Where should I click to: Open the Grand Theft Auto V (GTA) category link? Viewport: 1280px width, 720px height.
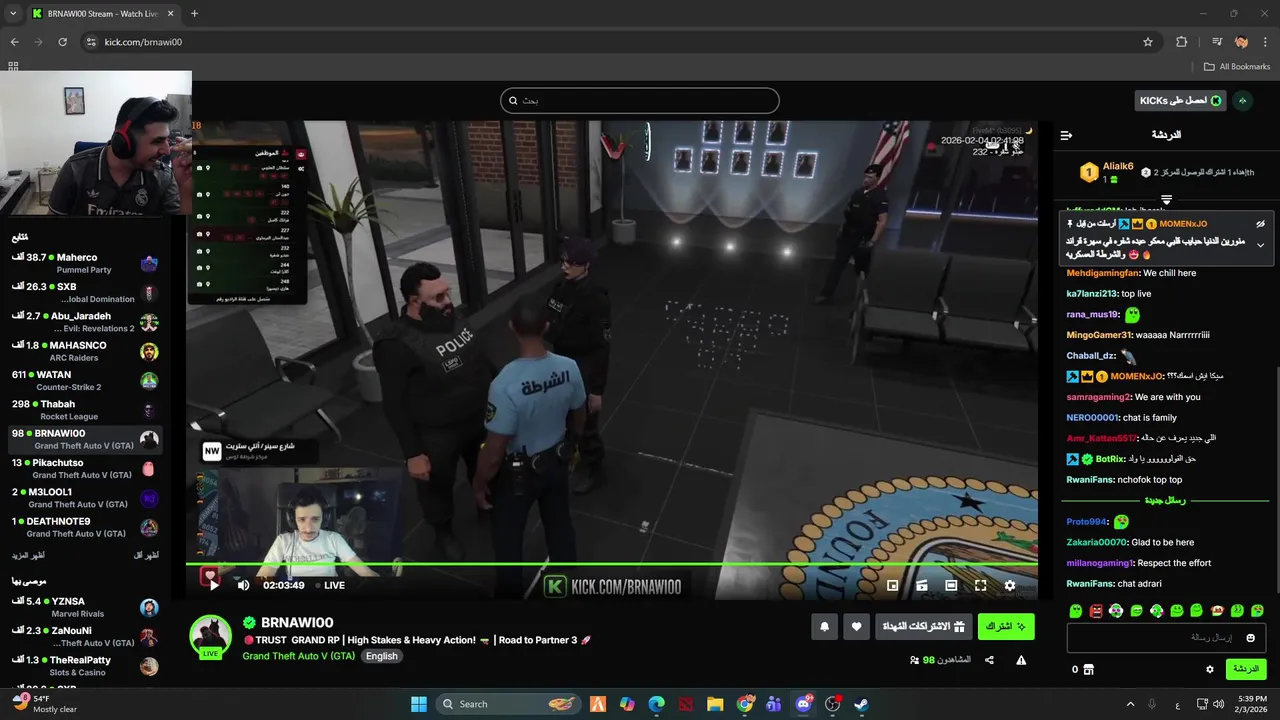(x=298, y=656)
